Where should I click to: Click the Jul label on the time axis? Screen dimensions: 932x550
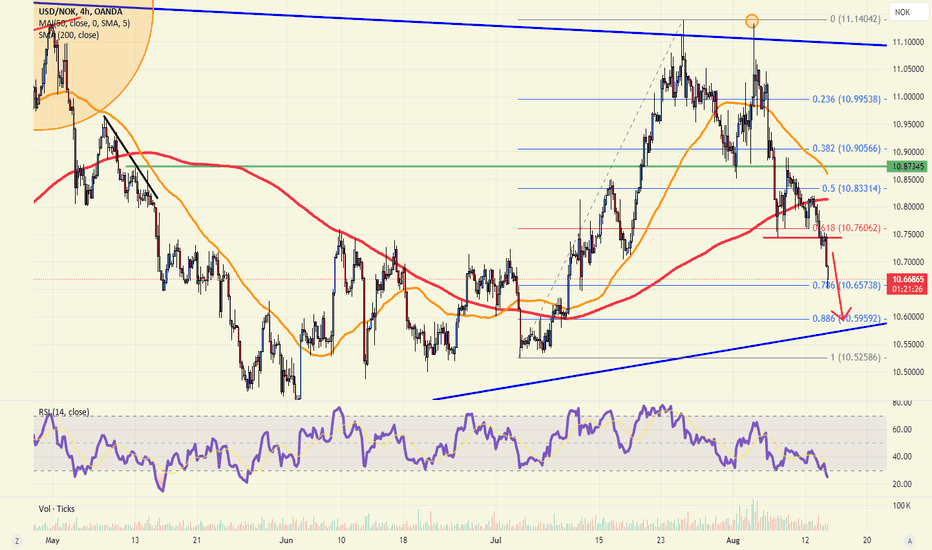[x=496, y=540]
